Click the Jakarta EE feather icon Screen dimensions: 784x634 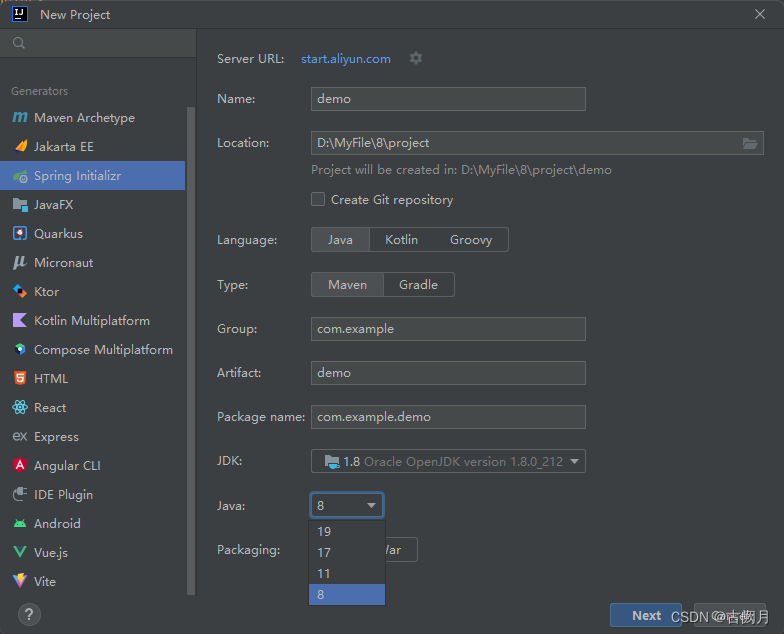click(x=20, y=146)
